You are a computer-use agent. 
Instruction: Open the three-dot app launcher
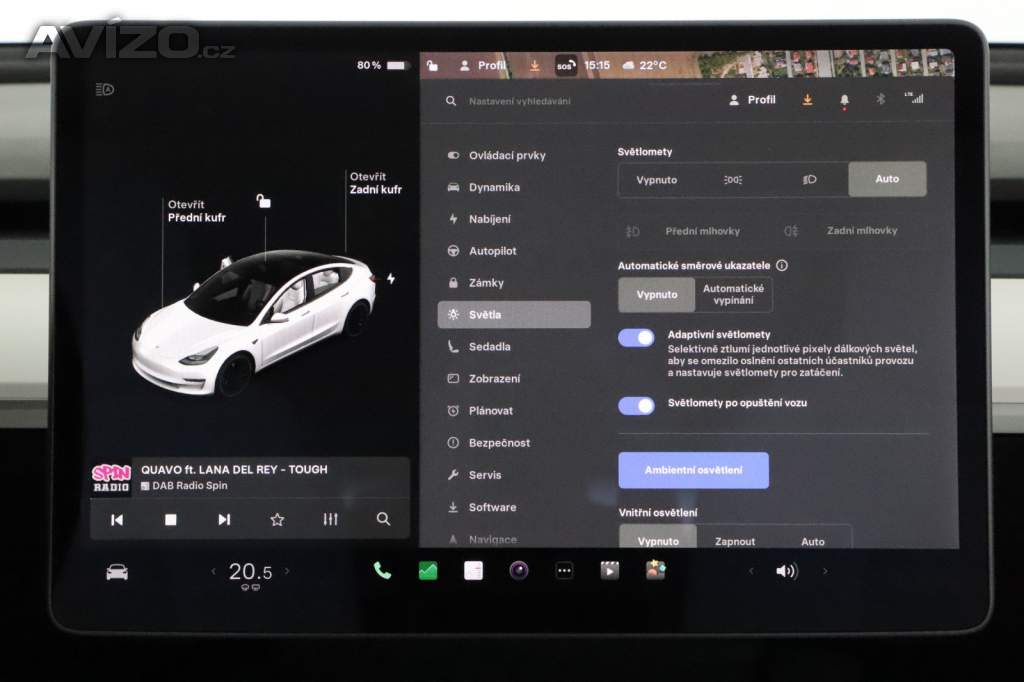click(564, 571)
